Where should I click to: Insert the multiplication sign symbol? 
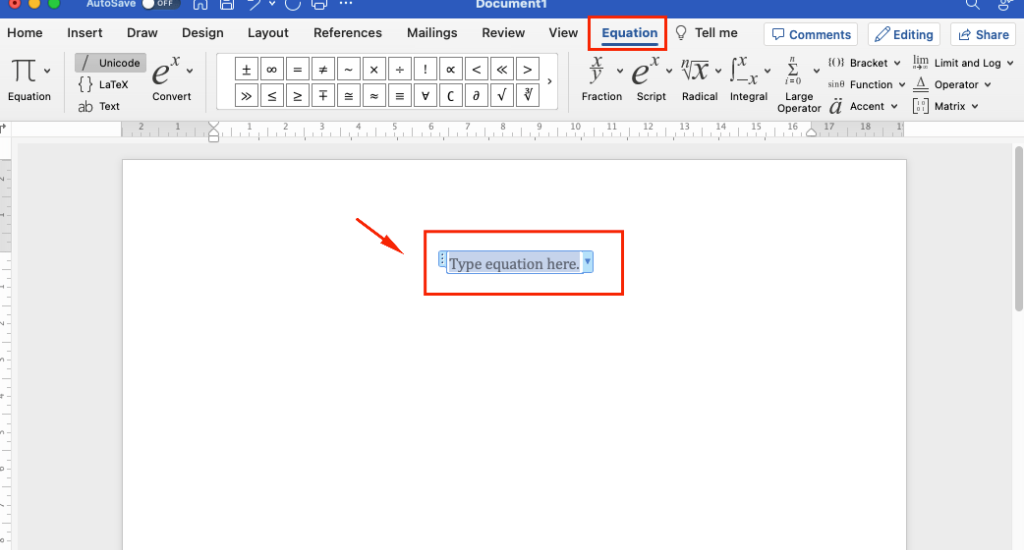pyautogui.click(x=374, y=69)
